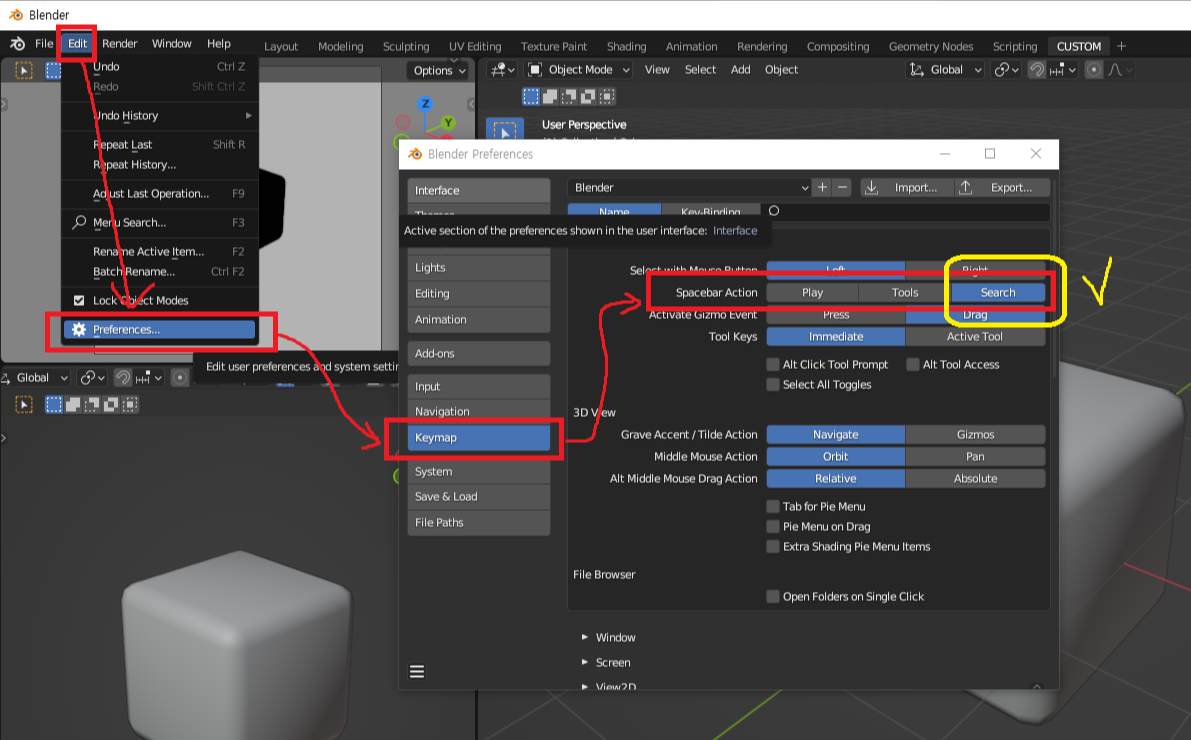Screen dimensions: 1191x740
Task: Select the Select Box tool in lower-left viewport
Action: 24,404
